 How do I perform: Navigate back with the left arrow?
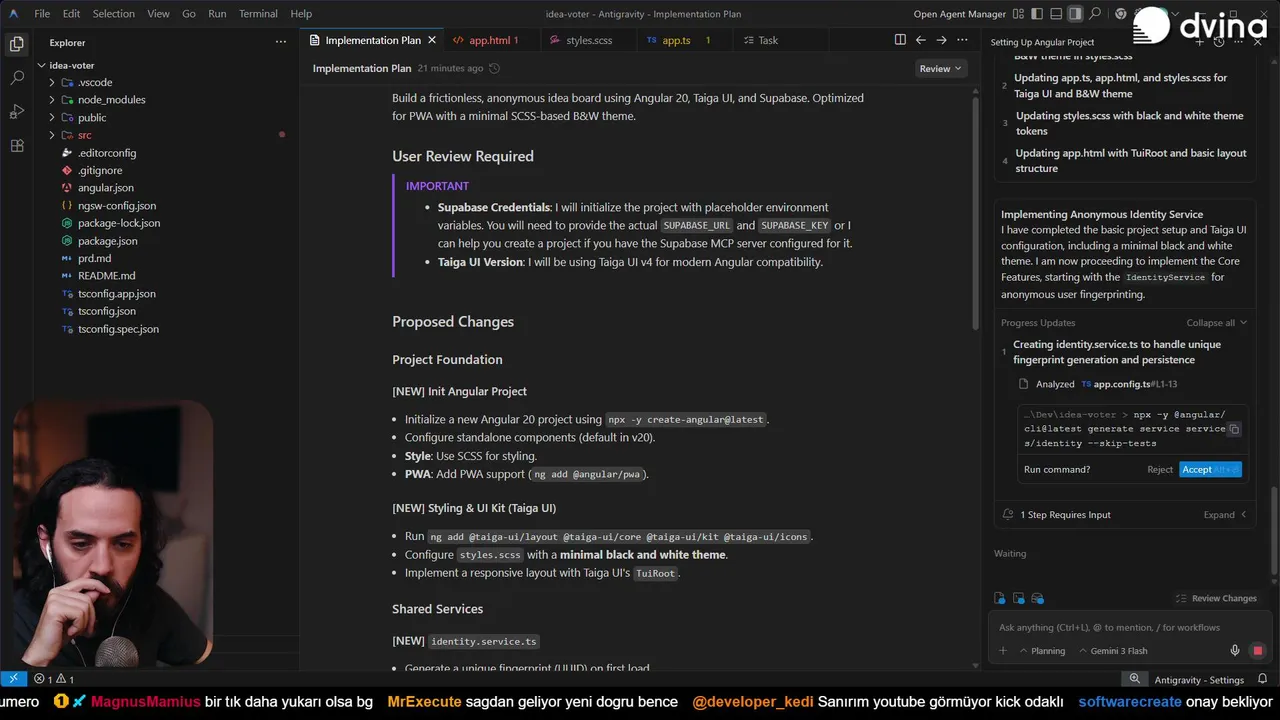click(921, 40)
